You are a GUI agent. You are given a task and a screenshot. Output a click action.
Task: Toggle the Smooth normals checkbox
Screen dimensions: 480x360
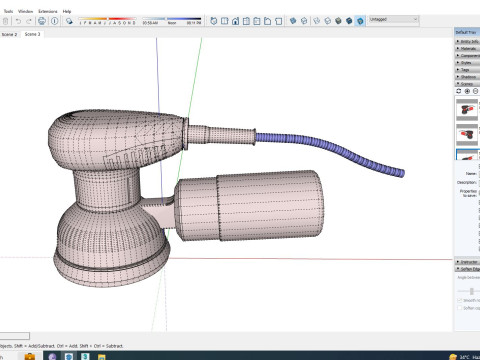click(460, 300)
